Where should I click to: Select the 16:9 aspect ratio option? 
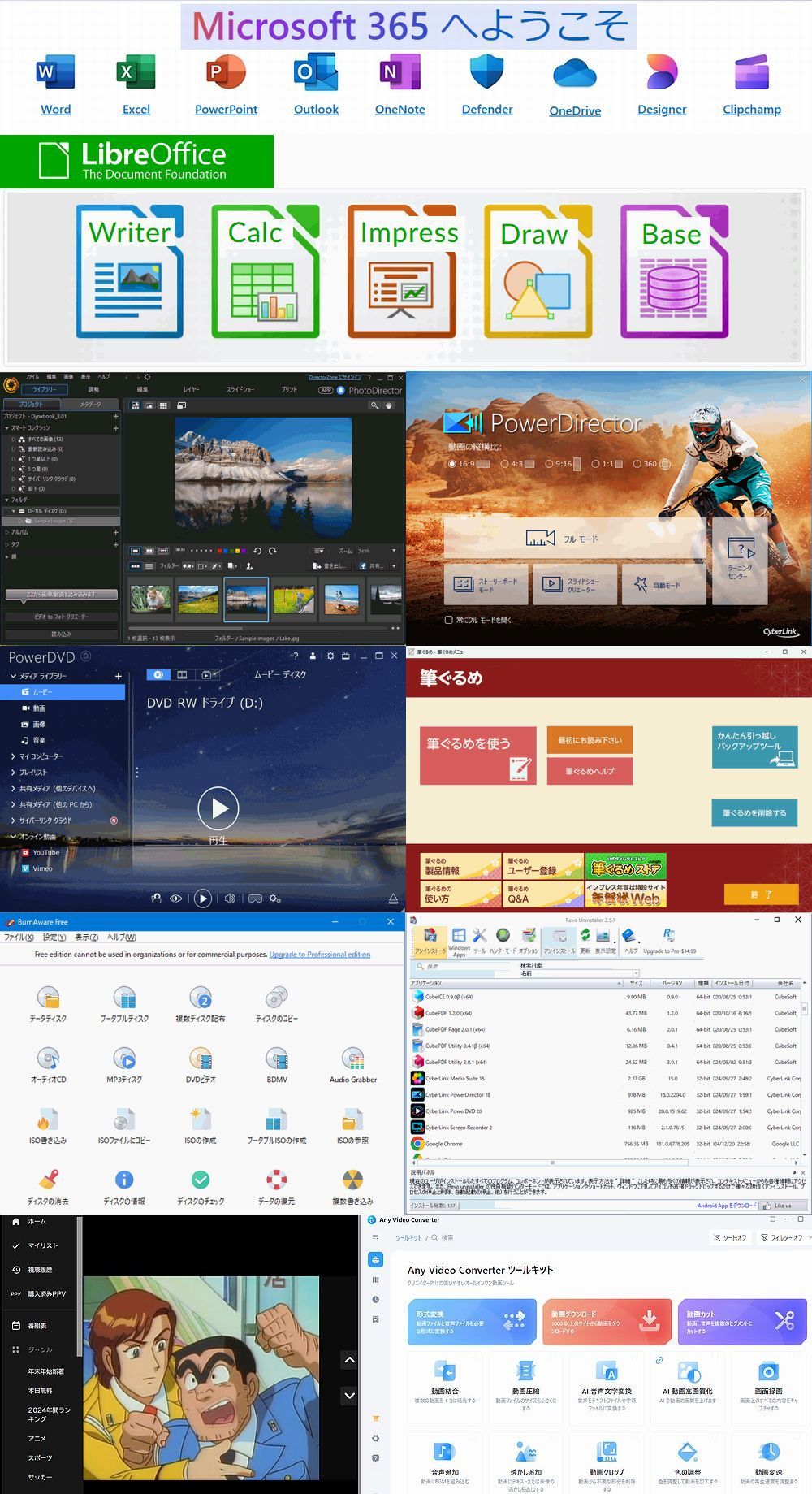[452, 464]
